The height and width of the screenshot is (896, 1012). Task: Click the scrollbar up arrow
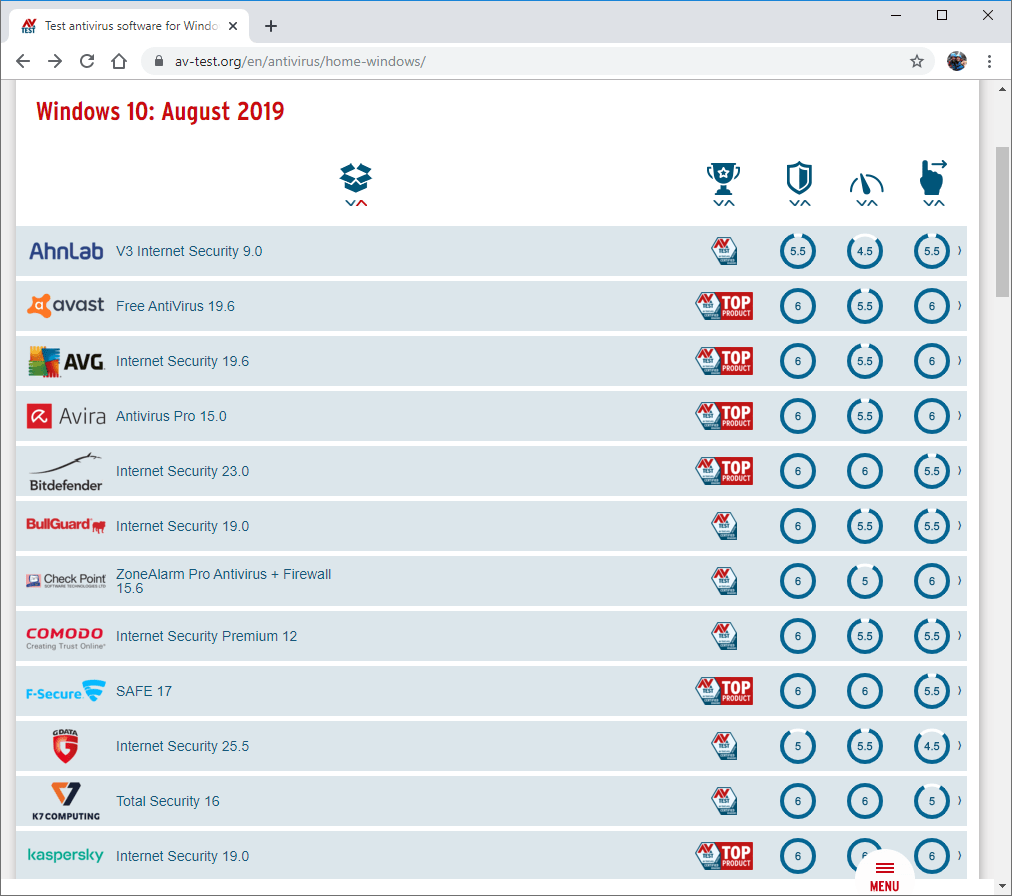(x=1002, y=89)
